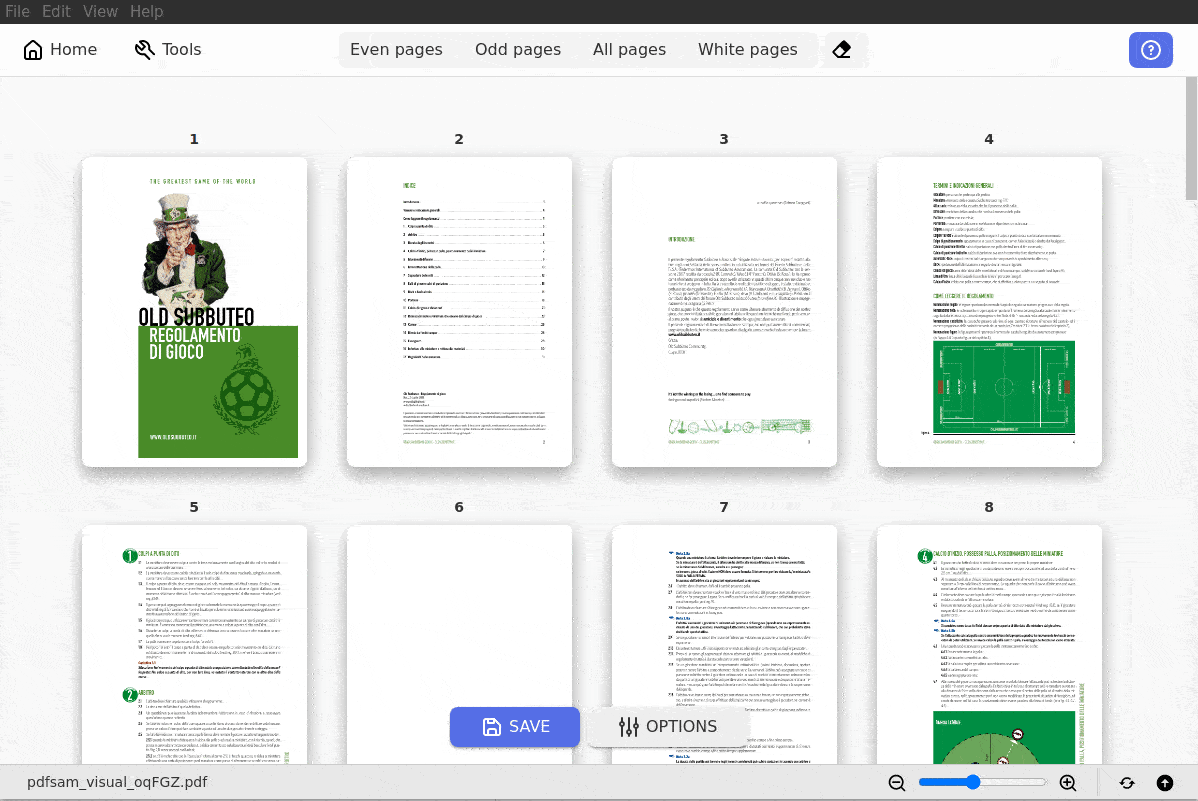Open the Edit menu

tap(56, 11)
